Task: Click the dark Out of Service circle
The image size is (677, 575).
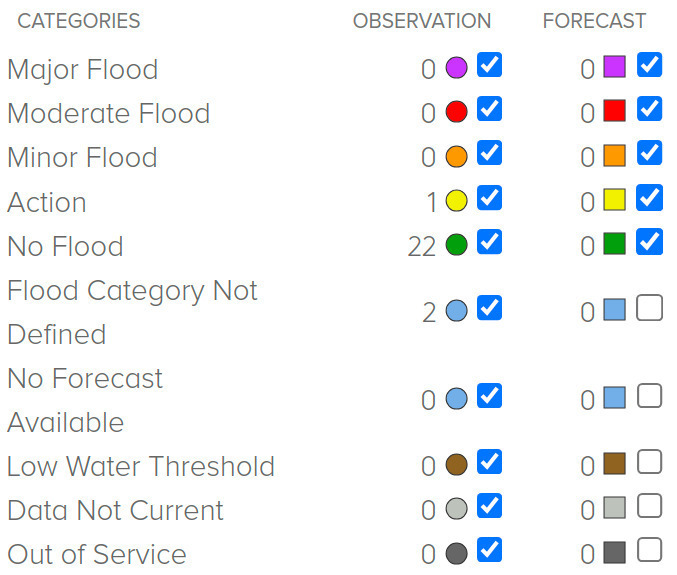Action: 456,553
